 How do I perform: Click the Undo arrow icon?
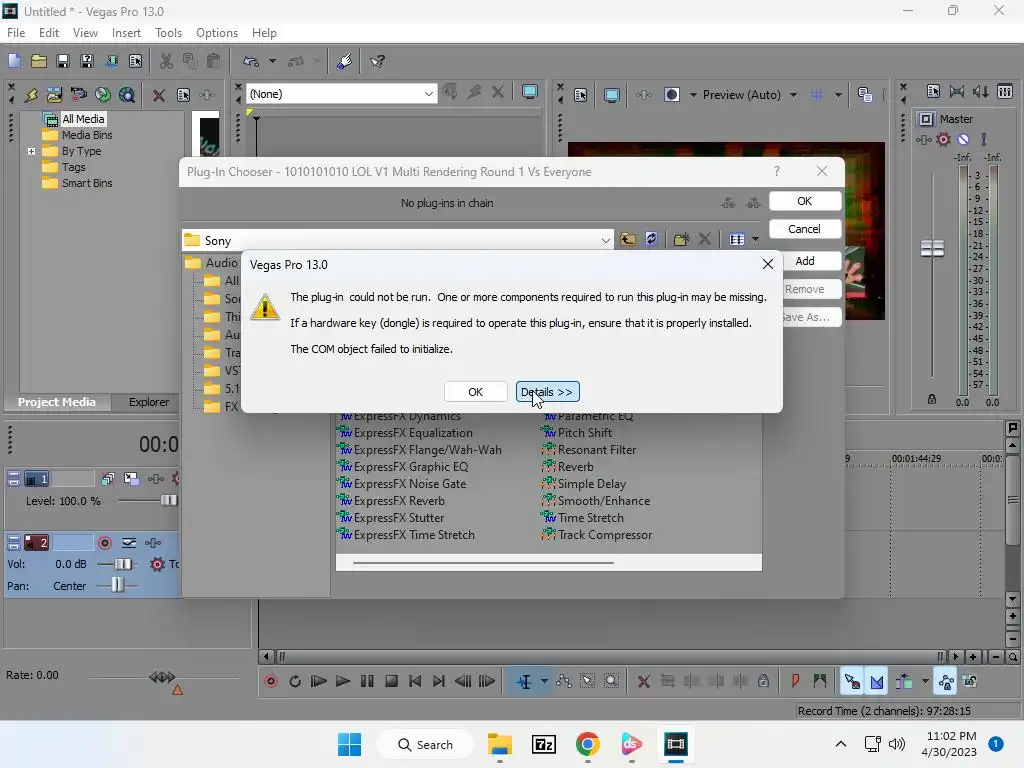[x=251, y=61]
